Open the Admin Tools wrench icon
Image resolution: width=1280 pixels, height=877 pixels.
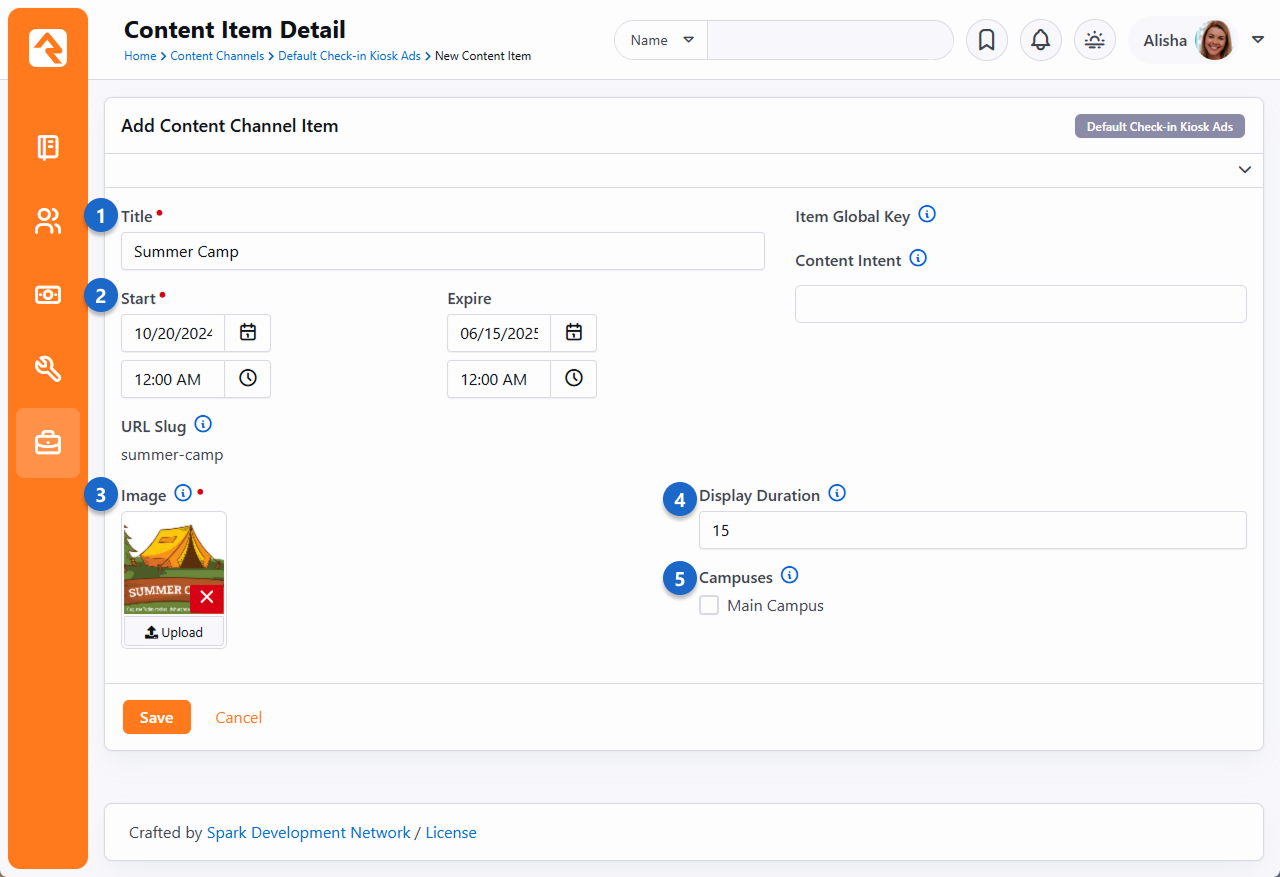pyautogui.click(x=48, y=369)
